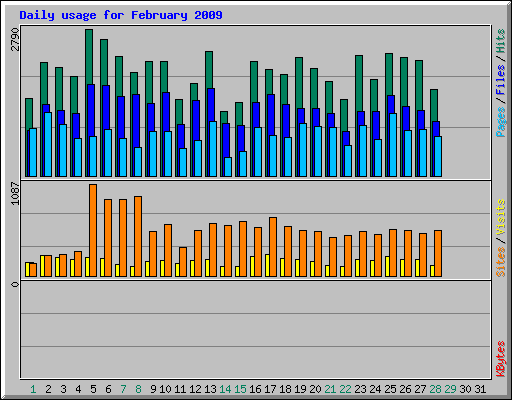The height and width of the screenshot is (400, 512).
Task: Select the cyan Pages bar for day 25
Action: (393, 145)
